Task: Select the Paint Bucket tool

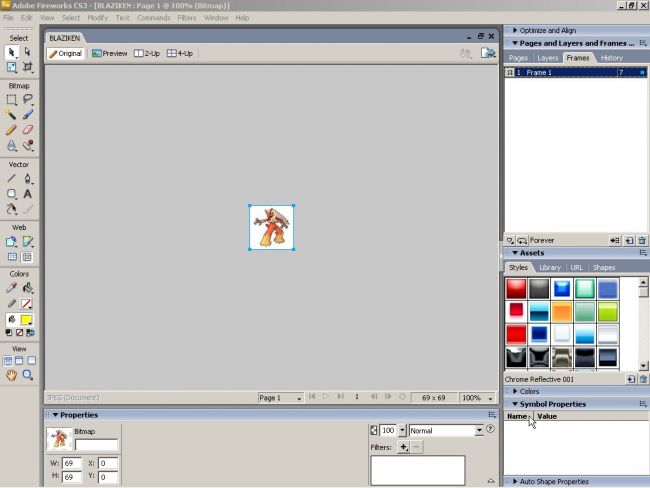Action: pos(28,288)
